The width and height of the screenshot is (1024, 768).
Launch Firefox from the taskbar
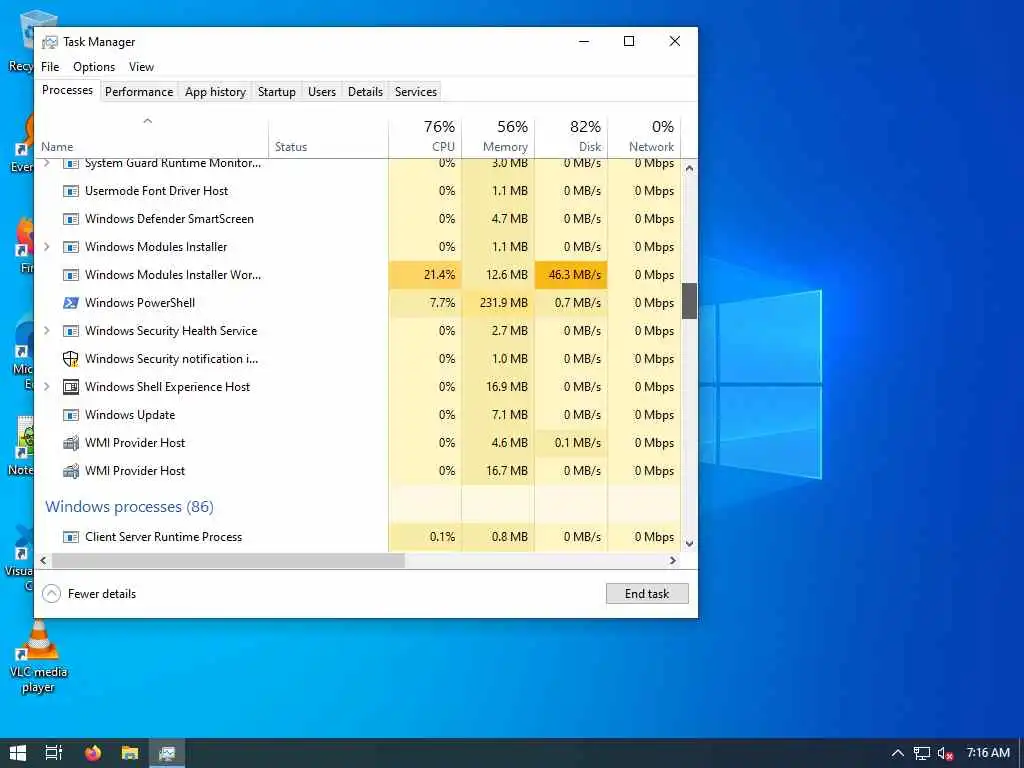93,753
